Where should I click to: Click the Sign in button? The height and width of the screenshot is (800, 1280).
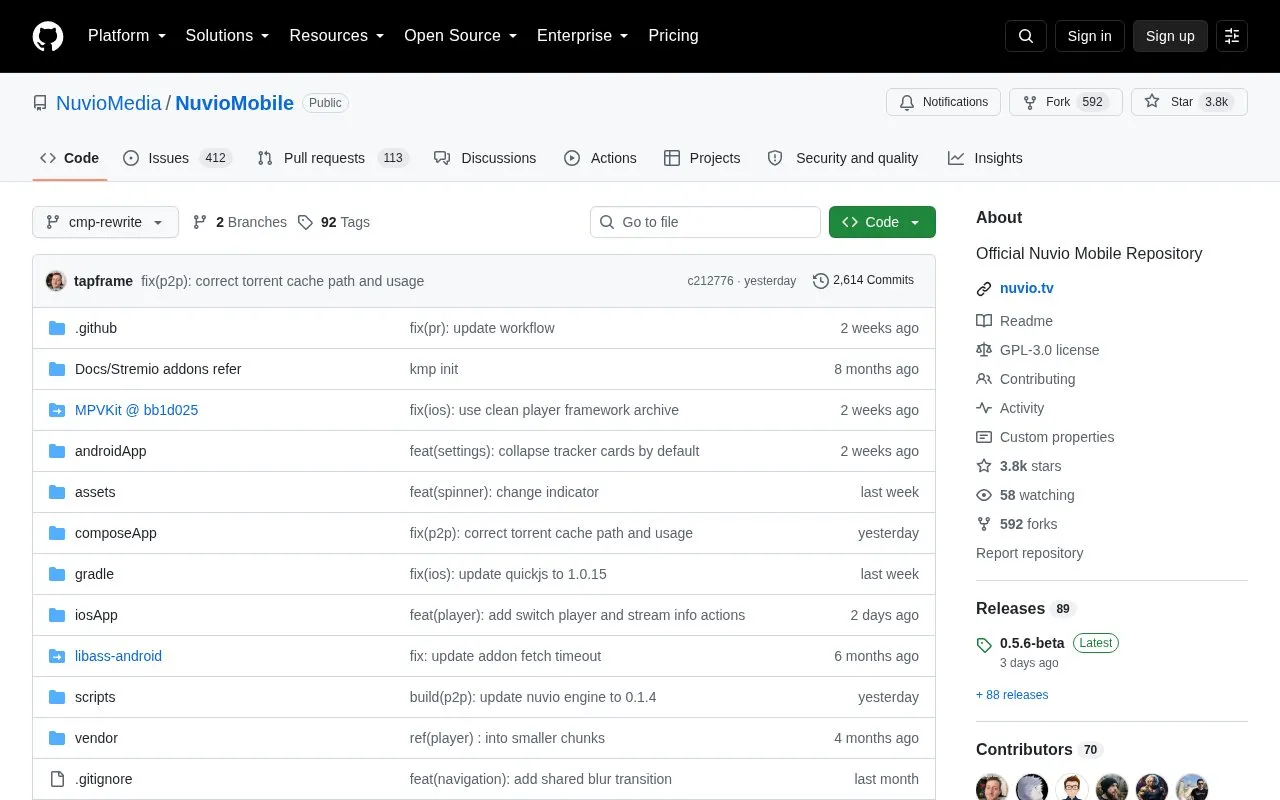pos(1089,36)
